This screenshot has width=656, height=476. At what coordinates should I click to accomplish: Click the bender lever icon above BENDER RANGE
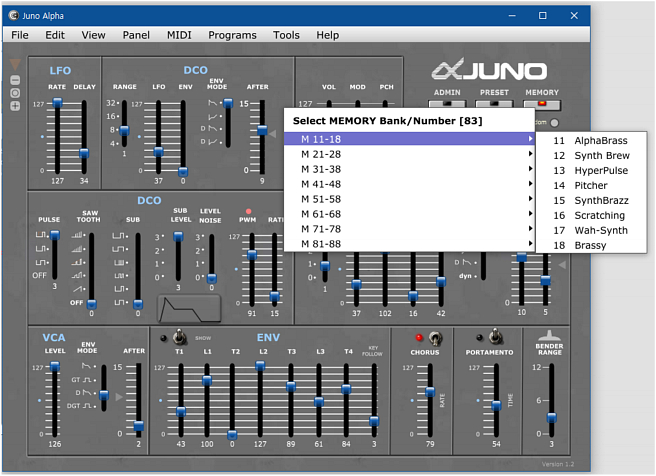pyautogui.click(x=549, y=335)
